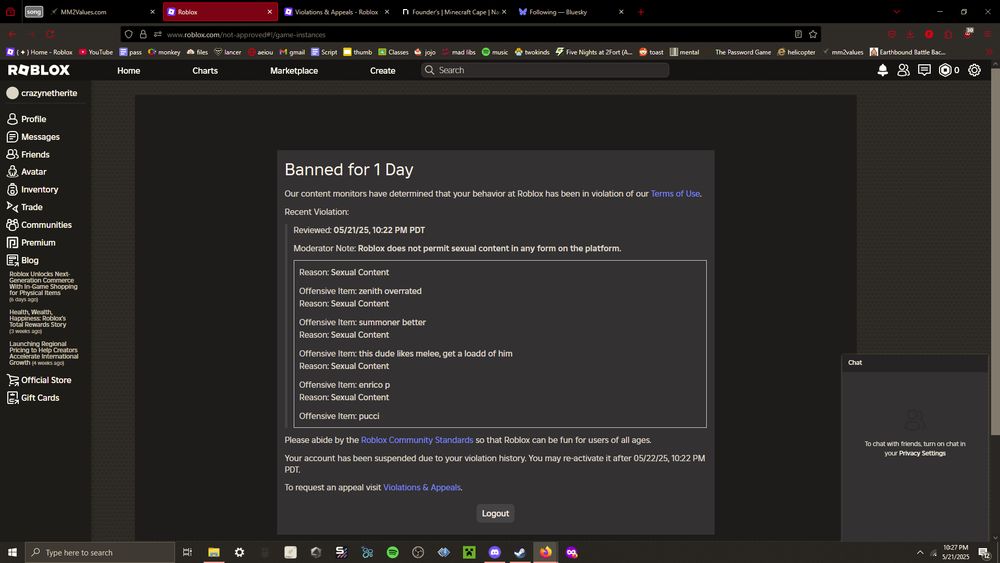Open Communities in the sidebar
The height and width of the screenshot is (563, 1000).
(x=39, y=225)
